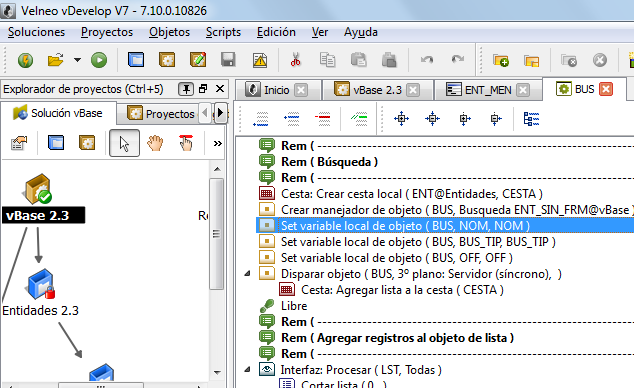Click the floppy disk save icon
Screen dimensions: 634x388
pos(228,60)
